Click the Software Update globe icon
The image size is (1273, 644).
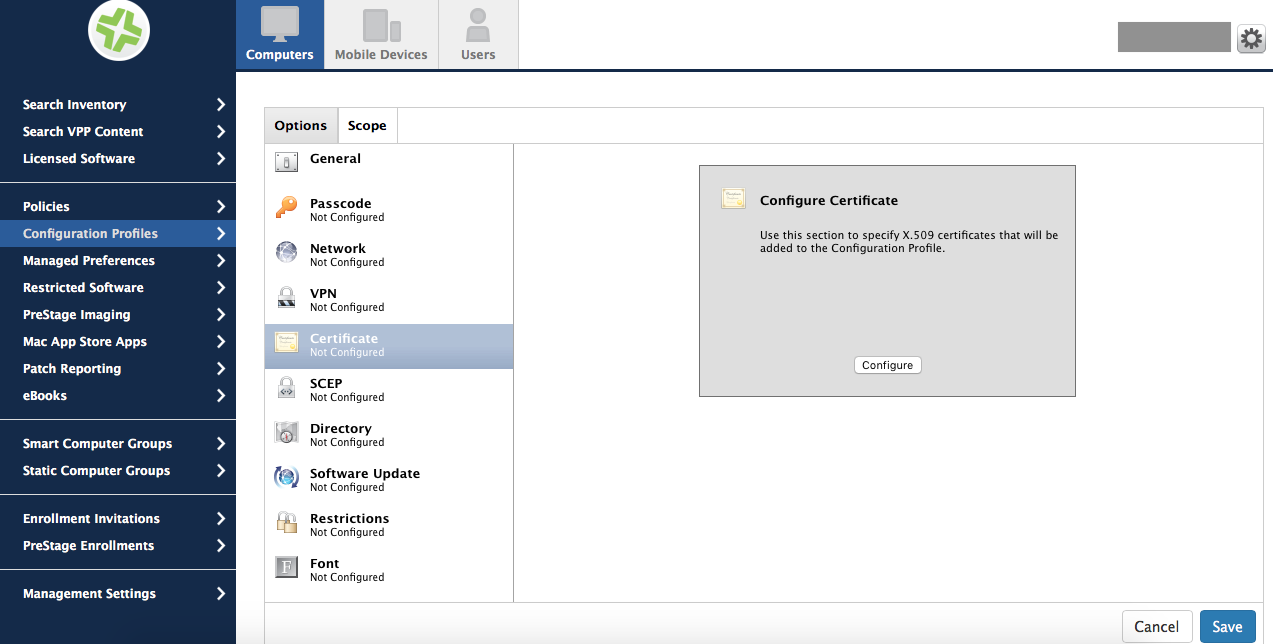click(x=287, y=477)
